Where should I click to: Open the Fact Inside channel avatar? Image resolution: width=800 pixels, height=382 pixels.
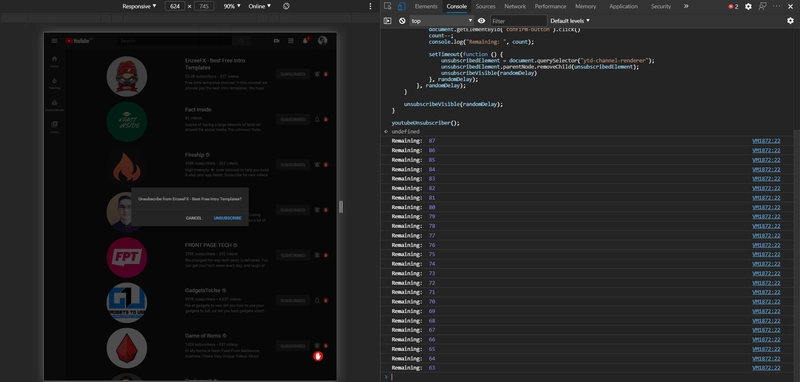pos(127,122)
